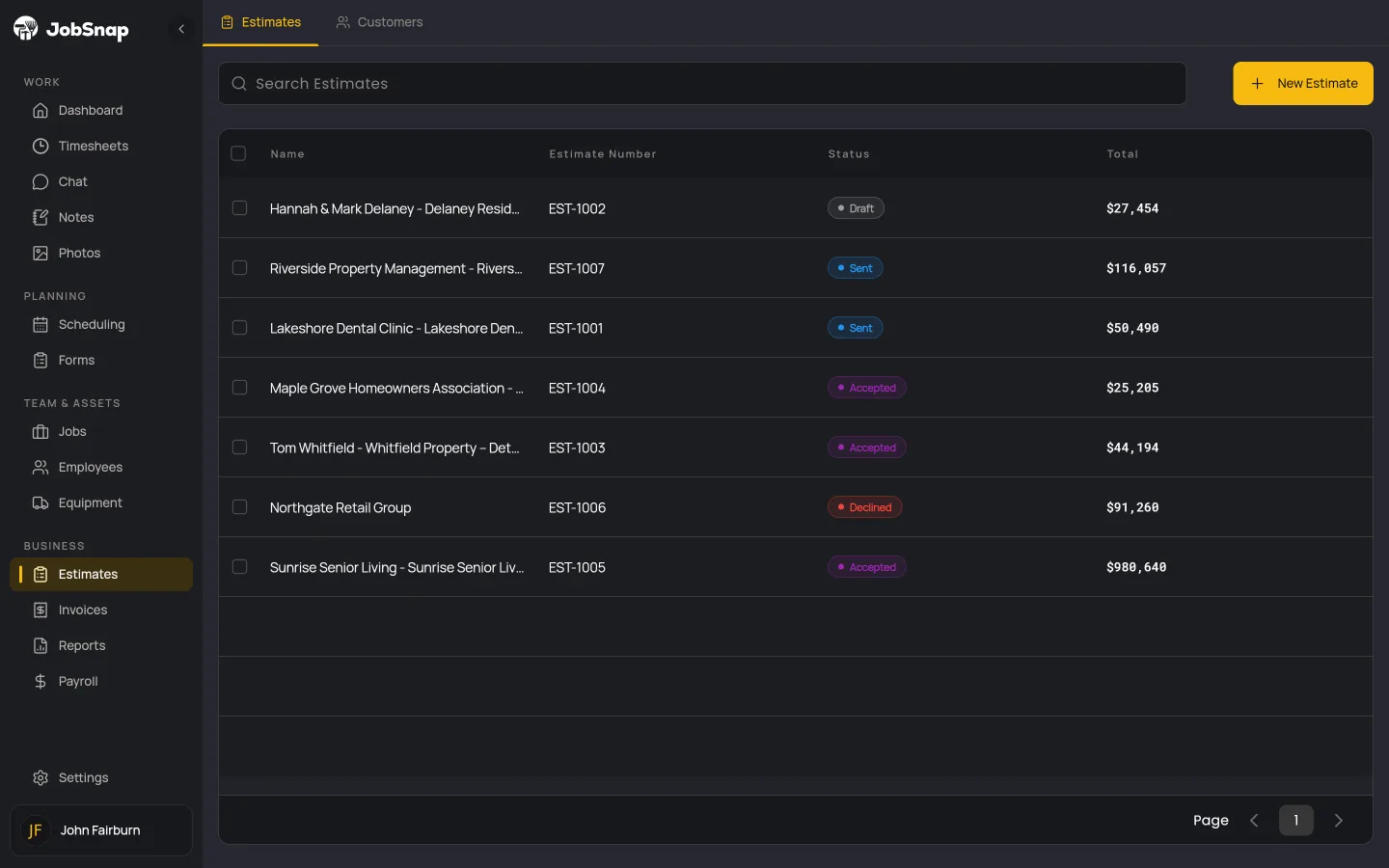
Task: Click the $980,640 total amount
Action: (x=1136, y=567)
